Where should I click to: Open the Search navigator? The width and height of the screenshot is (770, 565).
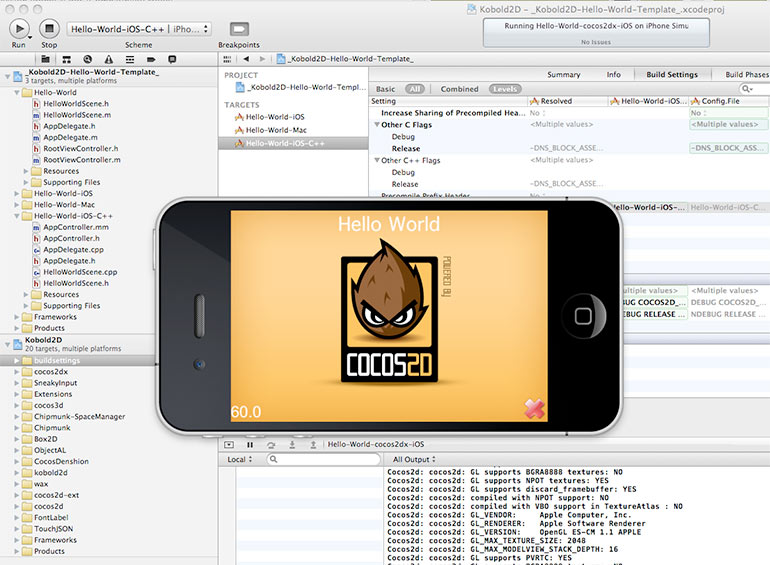(x=87, y=59)
